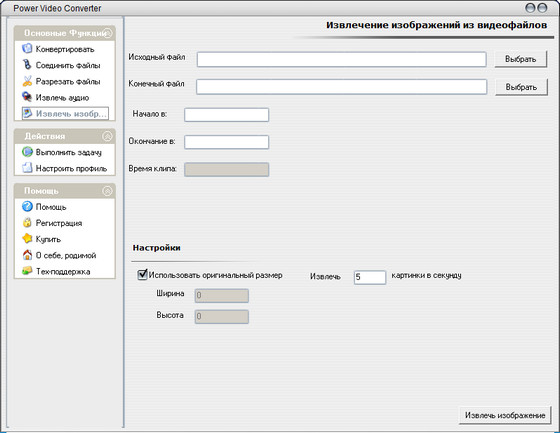
Task: Click the Регистрация lock icon
Action: 27,223
